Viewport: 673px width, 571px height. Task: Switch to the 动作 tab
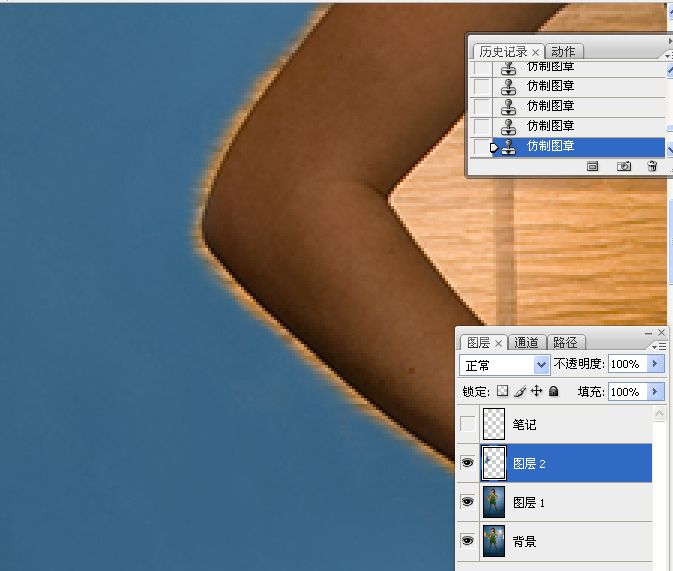[563, 52]
